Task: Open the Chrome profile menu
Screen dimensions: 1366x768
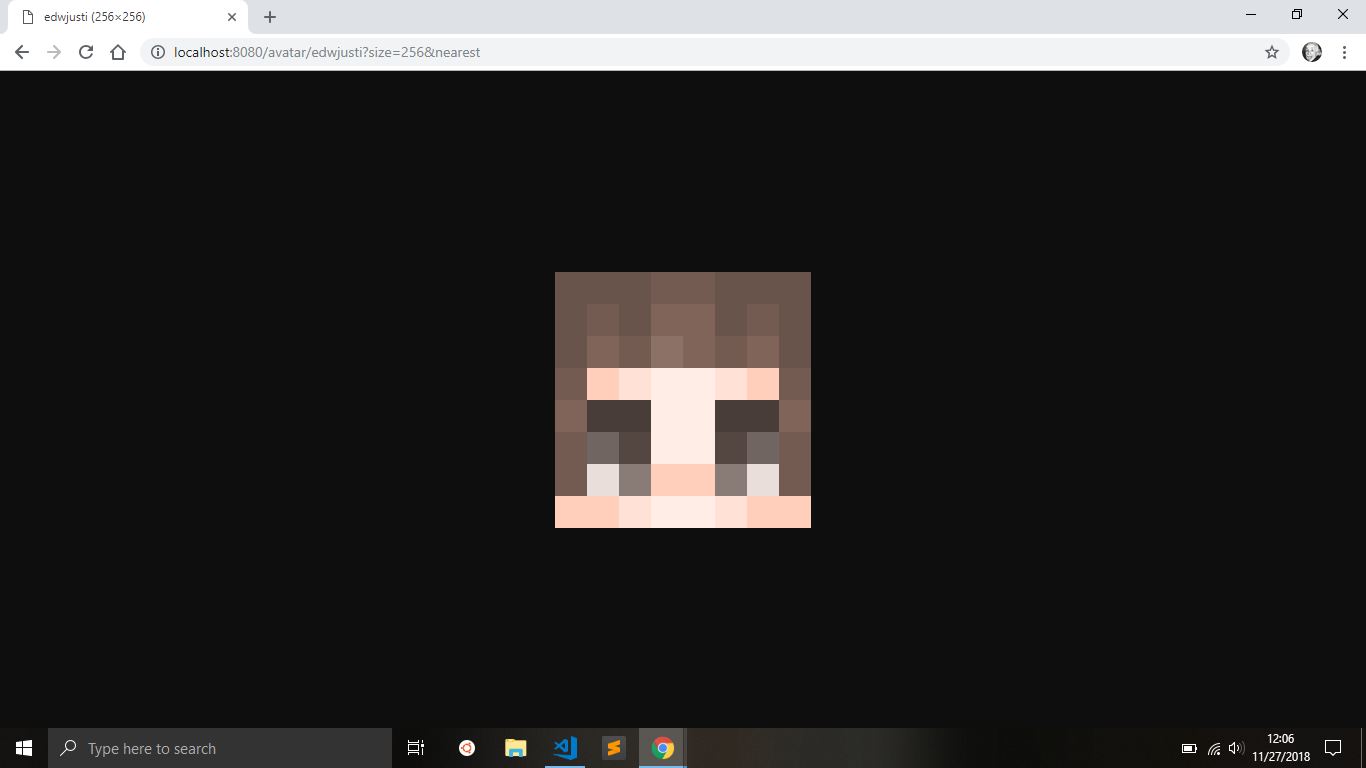Action: pos(1311,52)
